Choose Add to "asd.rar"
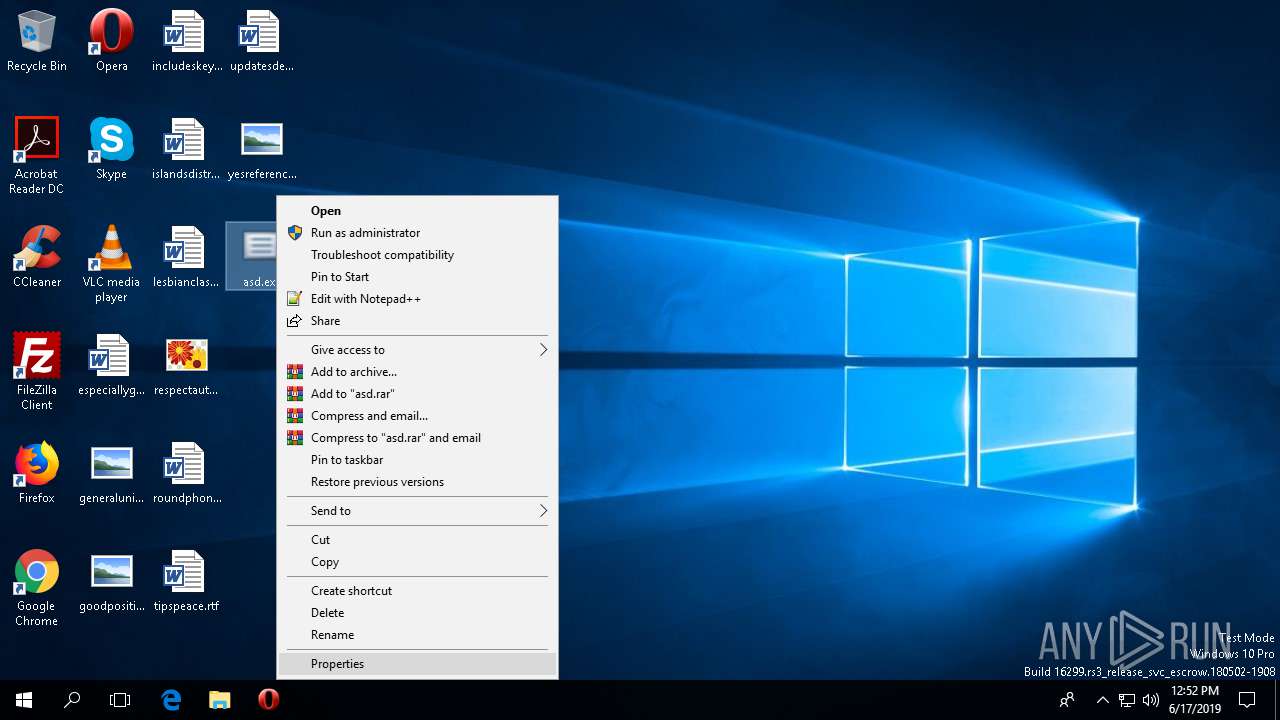 coord(417,394)
